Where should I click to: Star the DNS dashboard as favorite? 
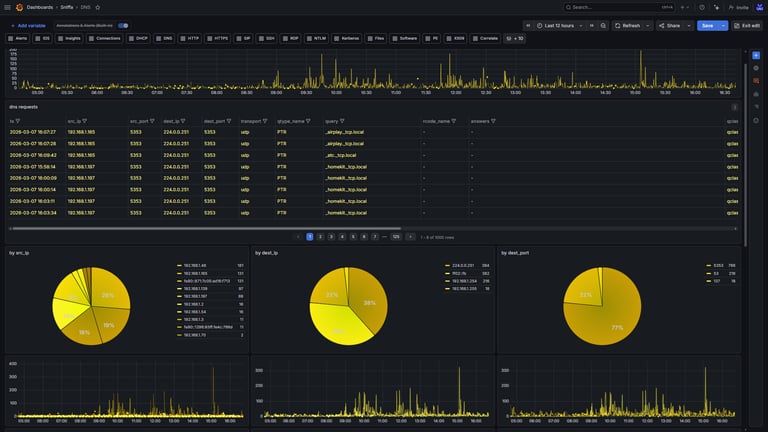point(97,7)
